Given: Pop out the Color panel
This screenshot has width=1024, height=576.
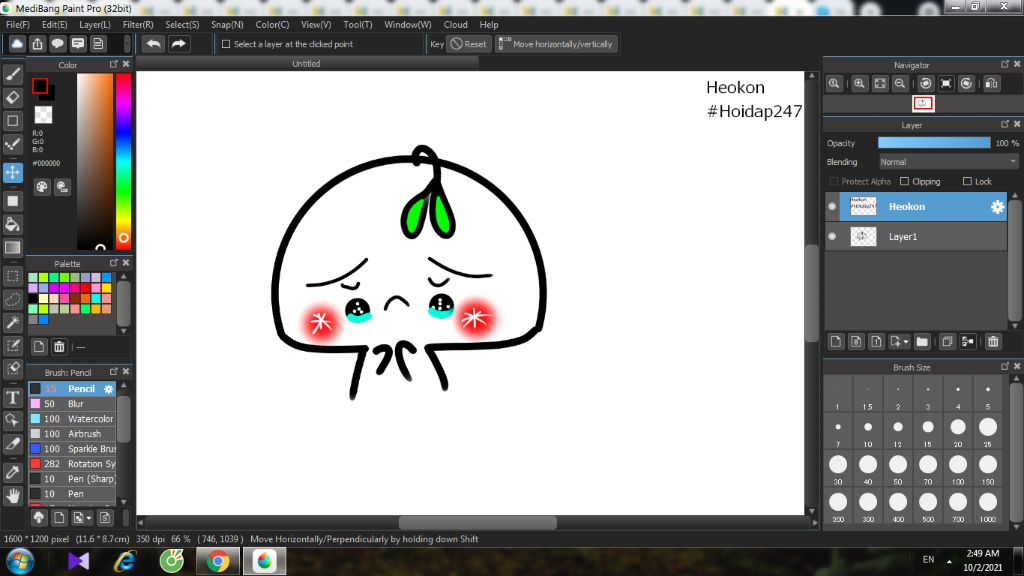Looking at the screenshot, I should (114, 64).
